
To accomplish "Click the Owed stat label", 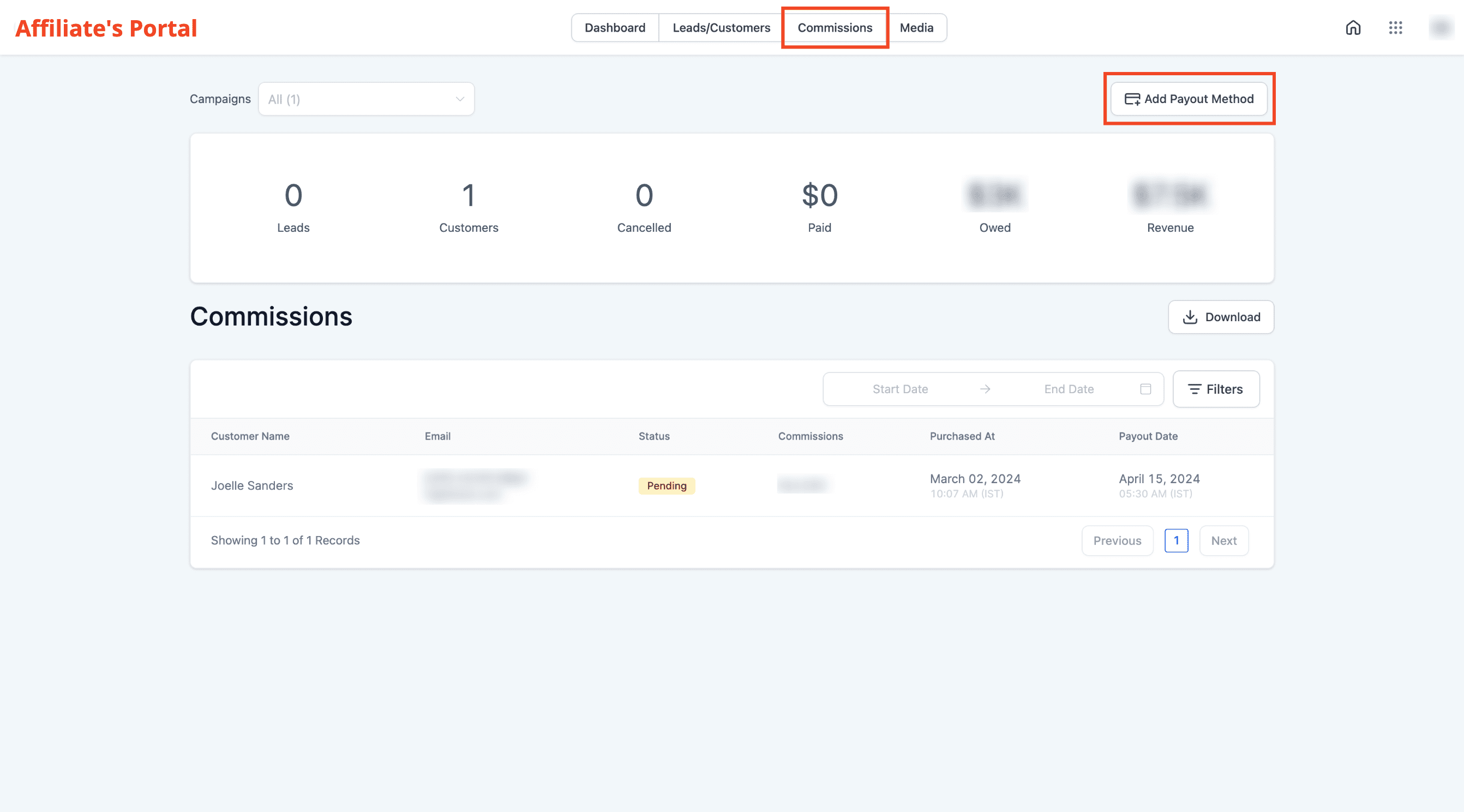I will [995, 228].
